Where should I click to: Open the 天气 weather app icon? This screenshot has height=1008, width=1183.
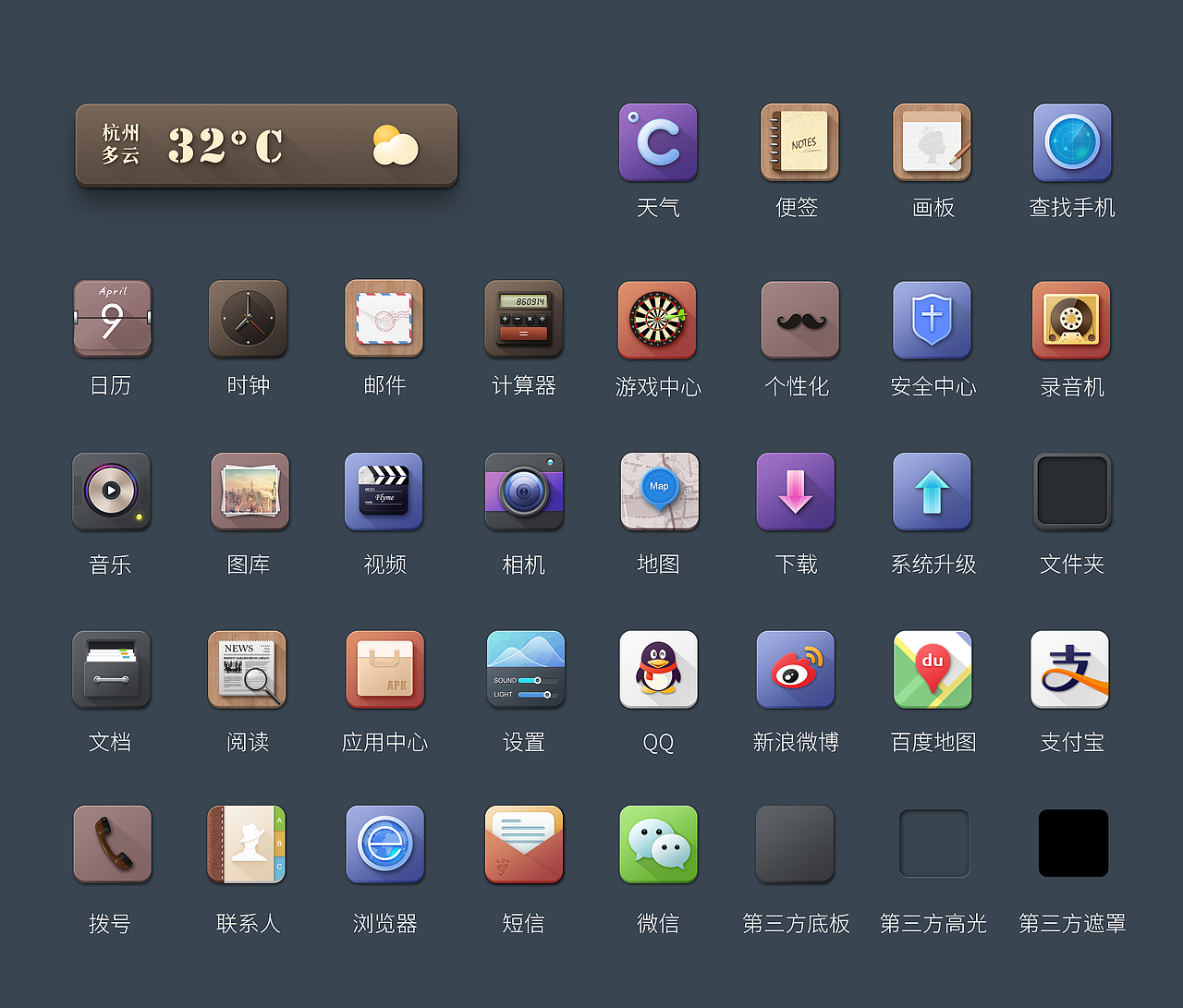click(x=658, y=142)
